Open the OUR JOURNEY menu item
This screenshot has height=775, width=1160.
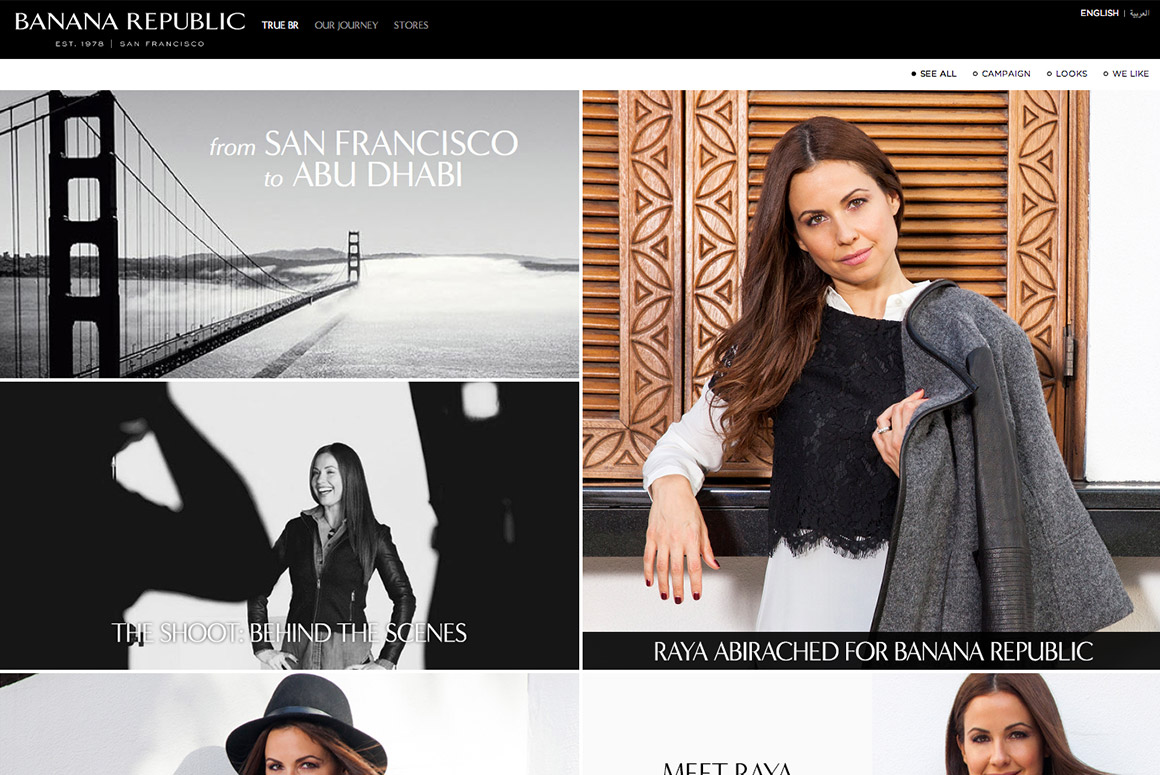[x=346, y=25]
